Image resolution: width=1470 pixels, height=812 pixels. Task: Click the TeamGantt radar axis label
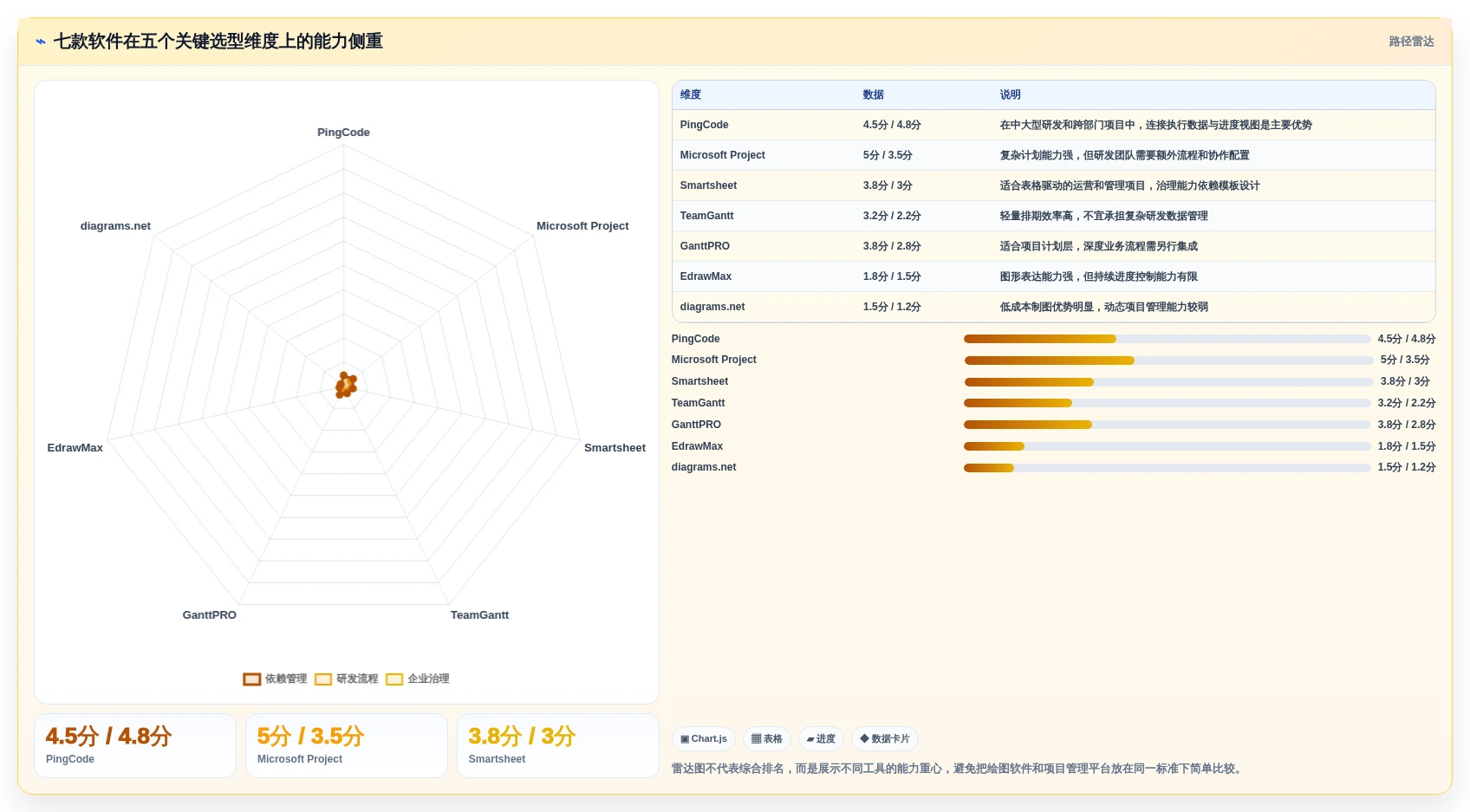pos(479,615)
